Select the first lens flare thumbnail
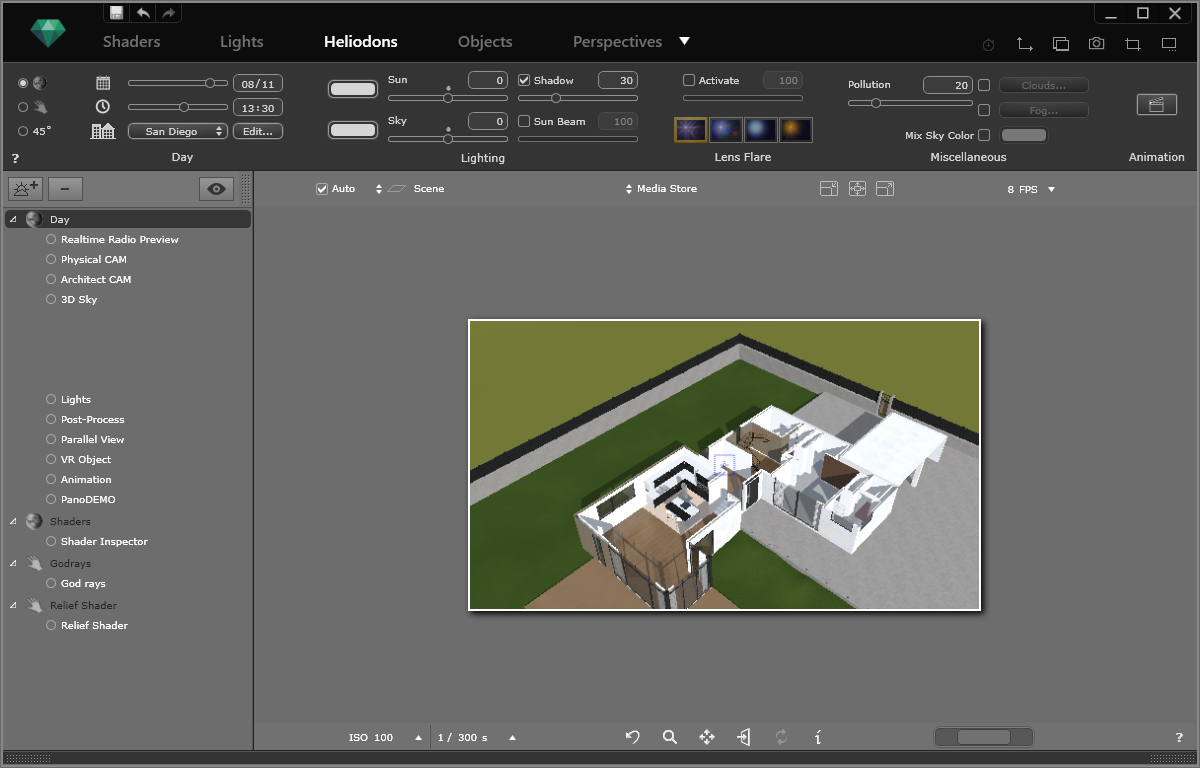The height and width of the screenshot is (768, 1200). [689, 129]
